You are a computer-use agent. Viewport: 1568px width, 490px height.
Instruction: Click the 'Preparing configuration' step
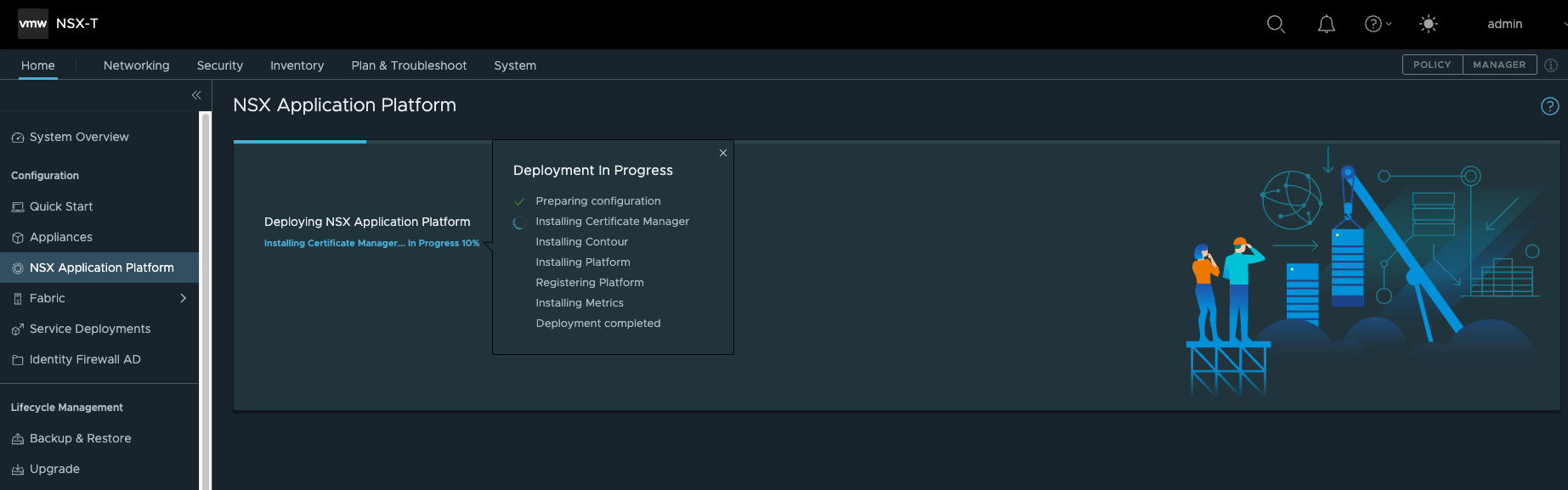(598, 201)
